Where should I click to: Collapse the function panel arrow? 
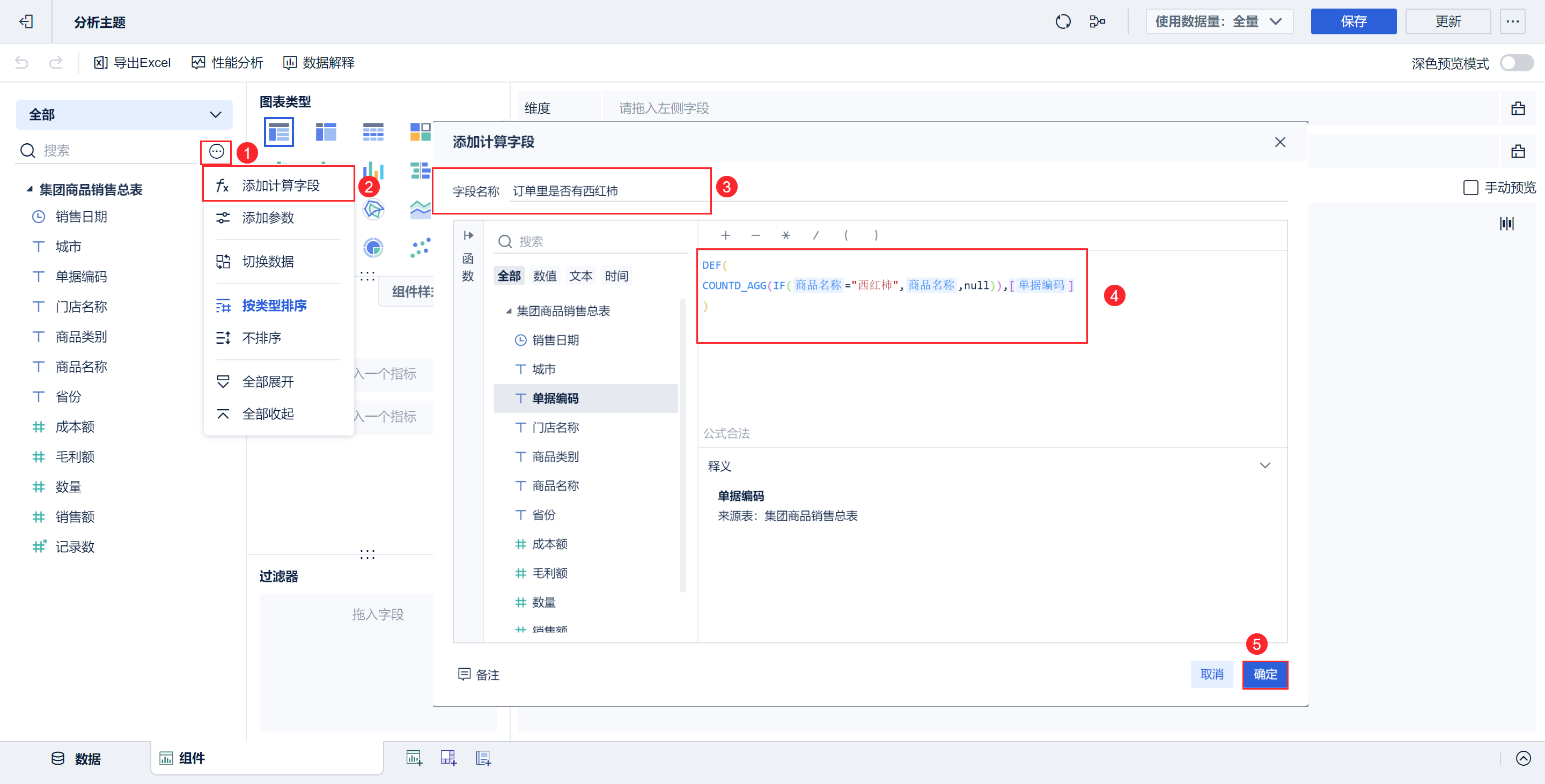(x=468, y=235)
